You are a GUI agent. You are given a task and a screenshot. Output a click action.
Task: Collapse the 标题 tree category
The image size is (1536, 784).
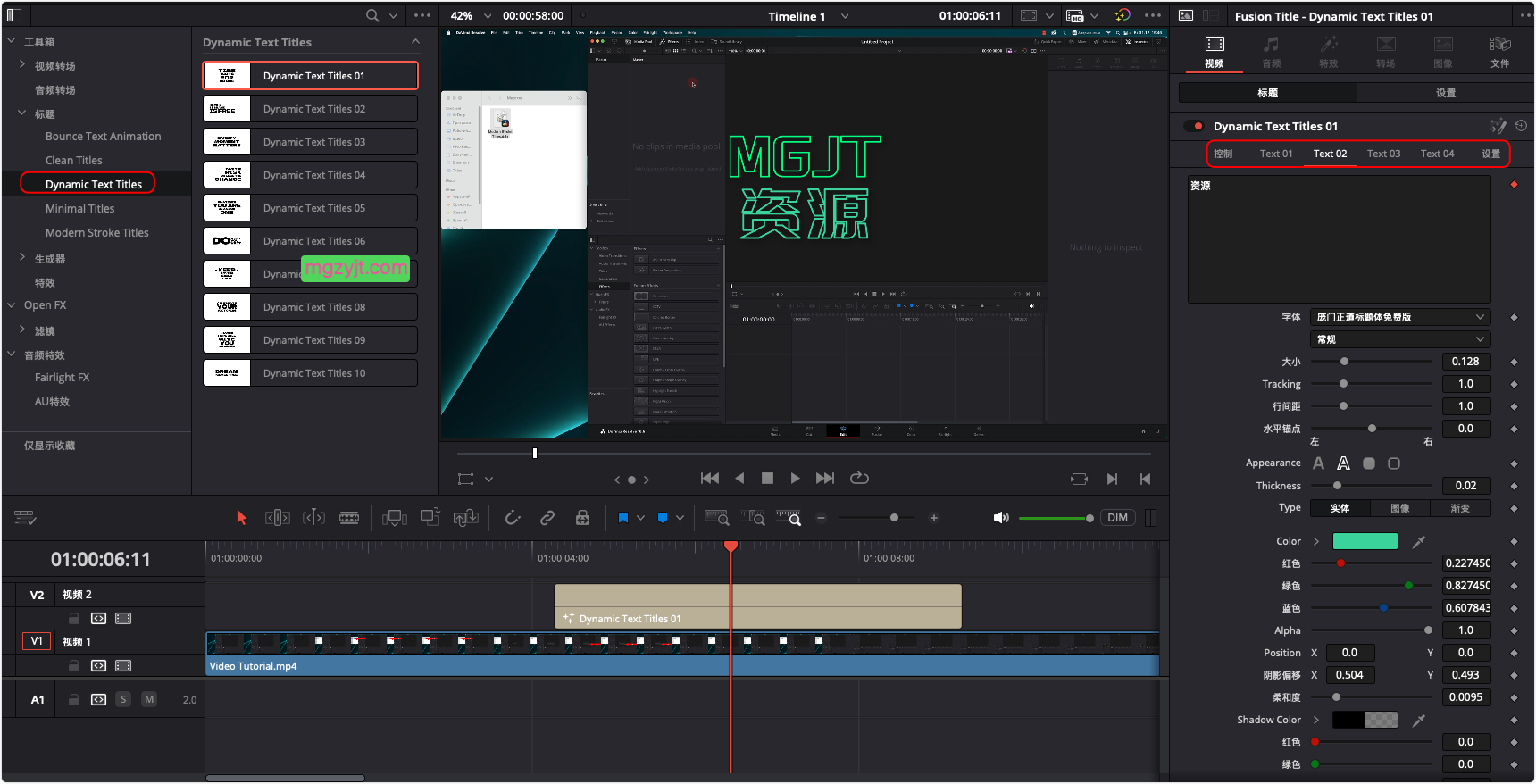21,113
